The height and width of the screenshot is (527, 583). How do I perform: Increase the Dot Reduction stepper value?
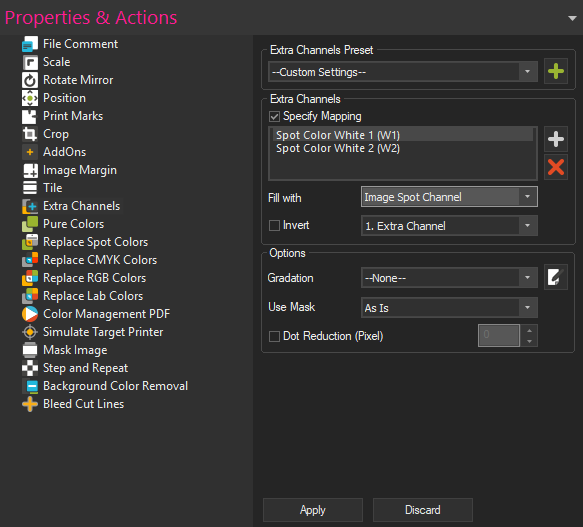pos(529,330)
